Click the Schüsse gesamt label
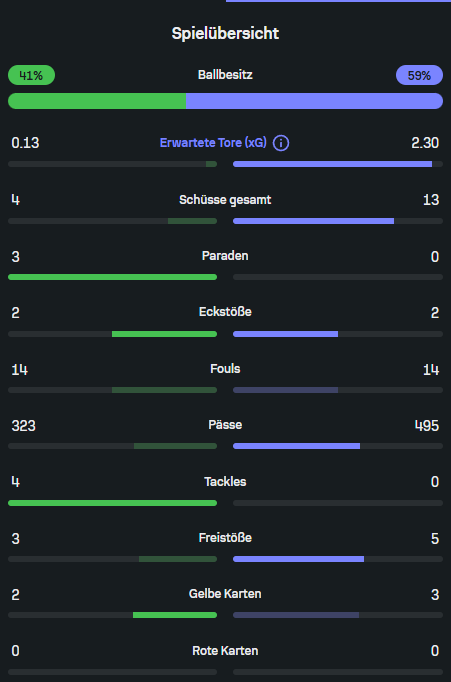This screenshot has height=682, width=451. (225, 200)
